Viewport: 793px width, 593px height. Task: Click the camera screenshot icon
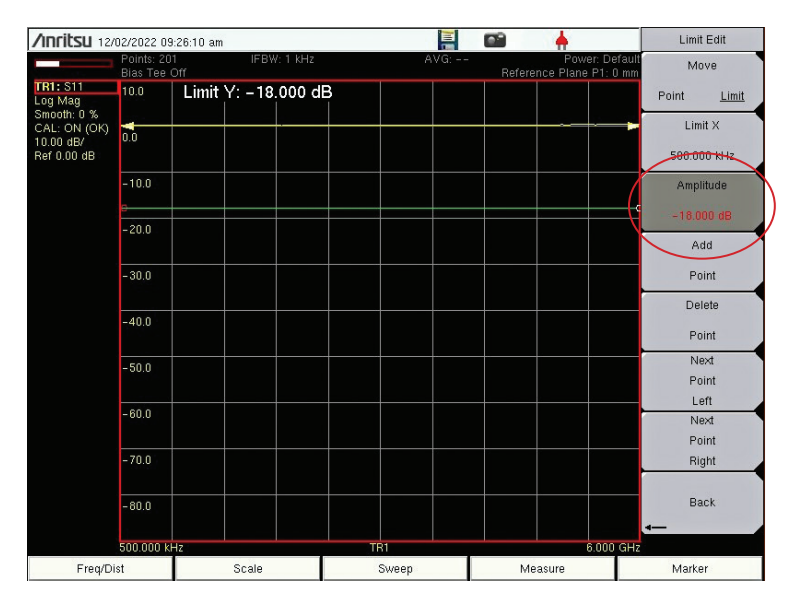(495, 39)
